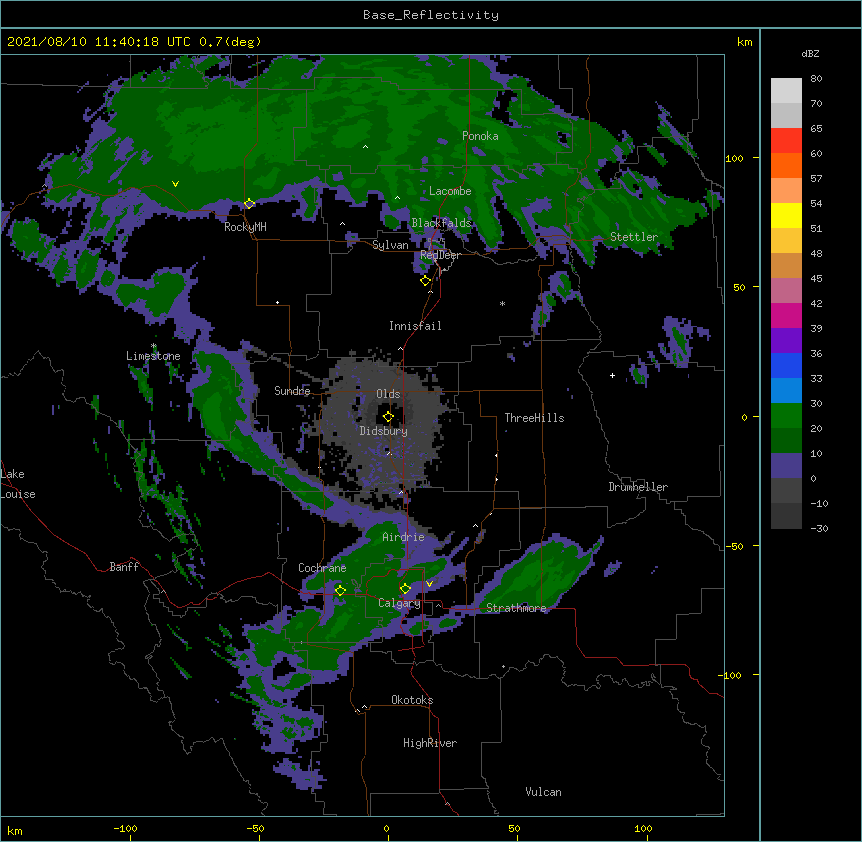Viewport: 862px width, 842px height.
Task: Click the dBZ legend heading
Action: pyautogui.click(x=810, y=53)
